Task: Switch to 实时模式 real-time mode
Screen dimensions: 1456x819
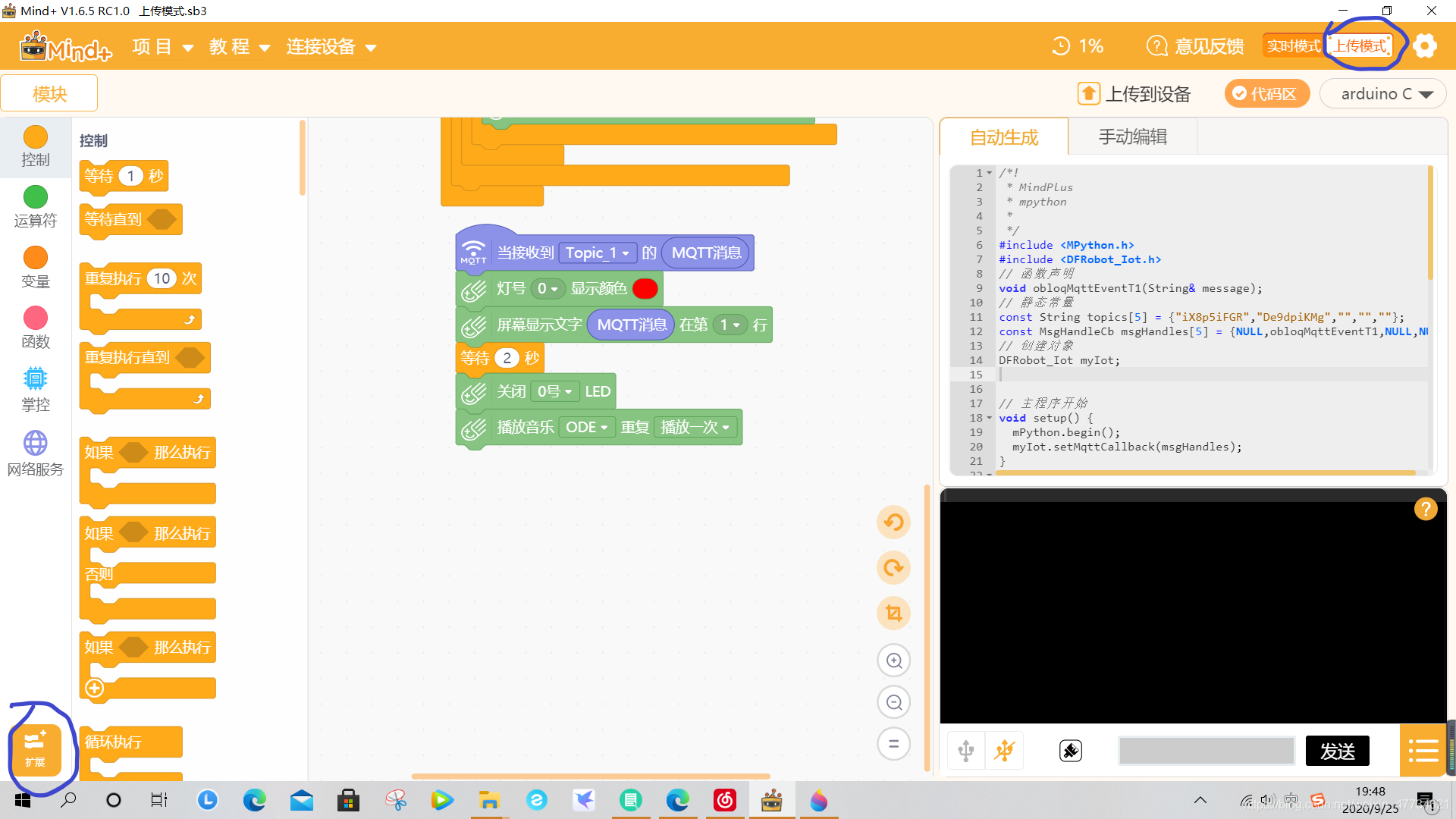Action: click(x=1294, y=46)
